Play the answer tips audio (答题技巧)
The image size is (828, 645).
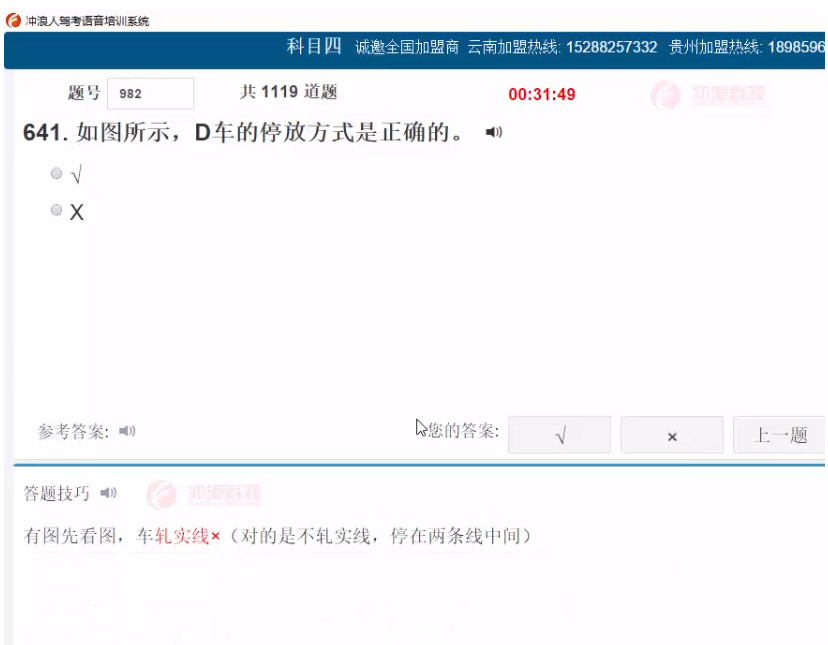pos(108,493)
